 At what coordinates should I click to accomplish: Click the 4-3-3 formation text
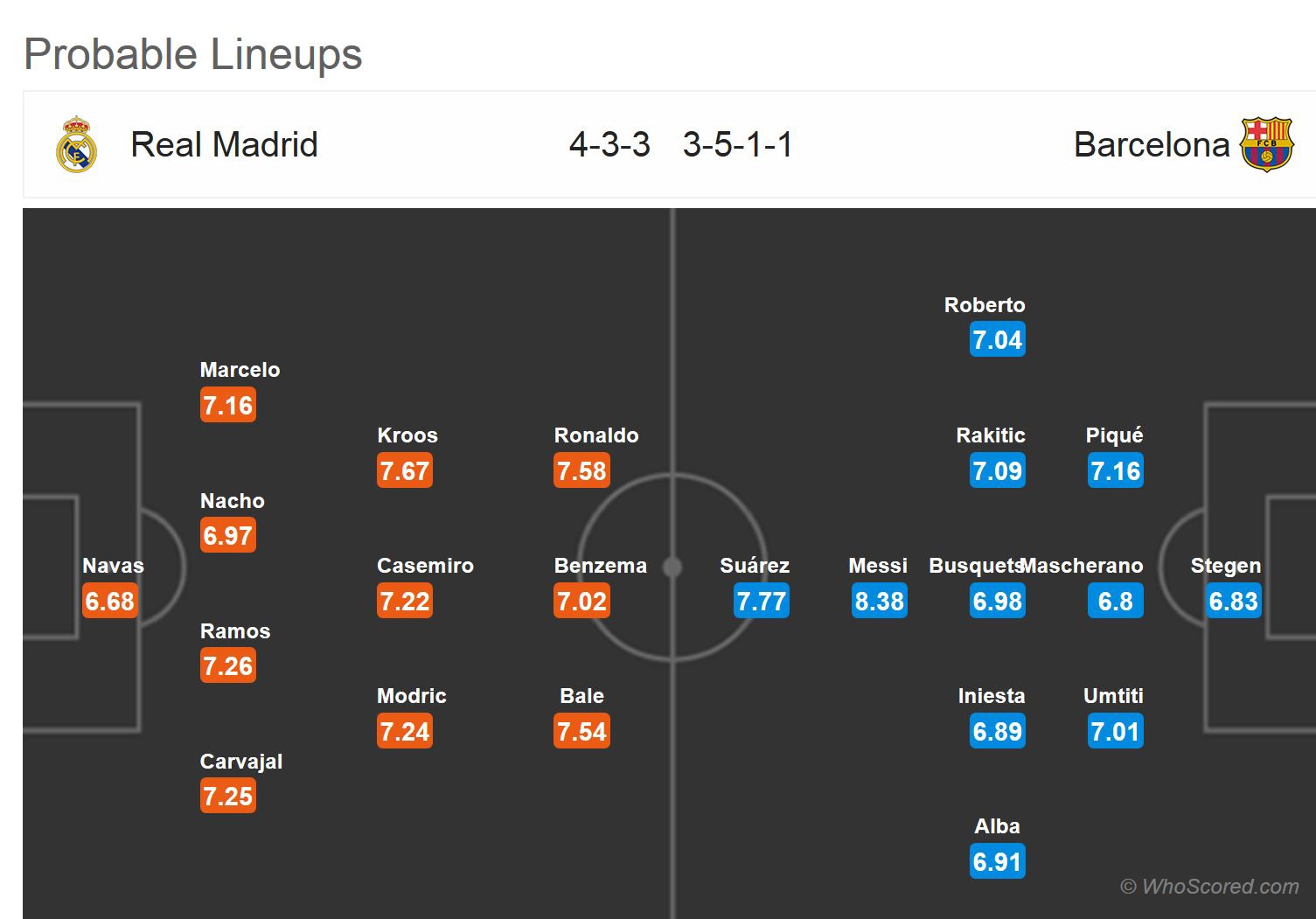pos(609,145)
